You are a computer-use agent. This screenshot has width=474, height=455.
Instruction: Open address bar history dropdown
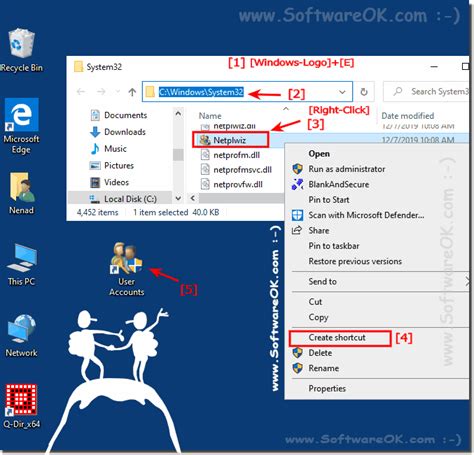342,92
